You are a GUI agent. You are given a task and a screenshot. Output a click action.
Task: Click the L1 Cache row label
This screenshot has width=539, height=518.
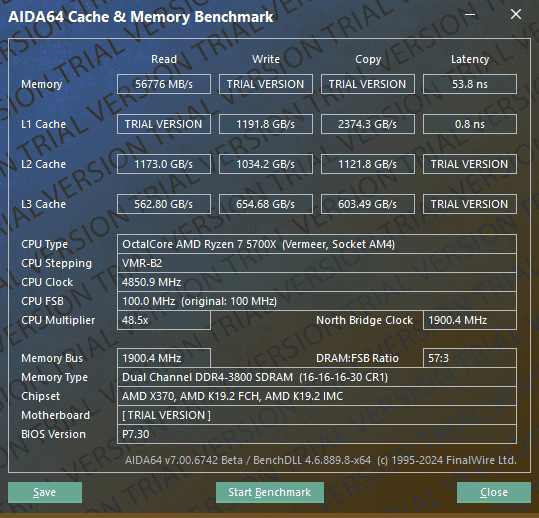43,124
